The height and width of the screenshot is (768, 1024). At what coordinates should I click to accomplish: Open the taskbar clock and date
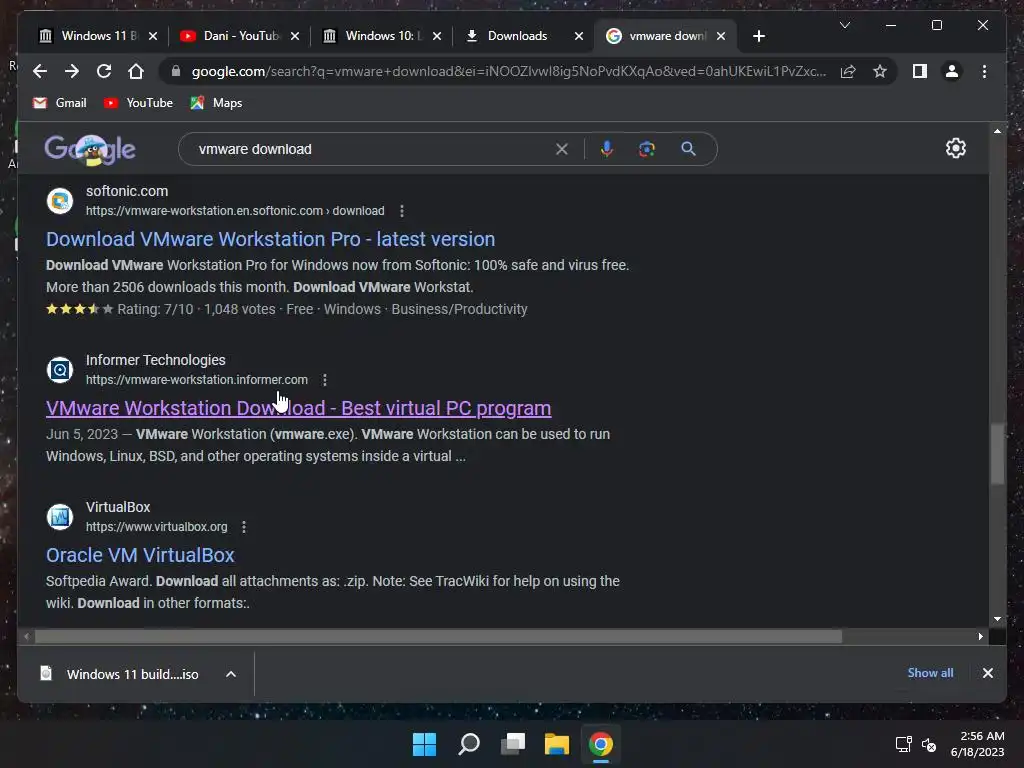[x=977, y=744]
